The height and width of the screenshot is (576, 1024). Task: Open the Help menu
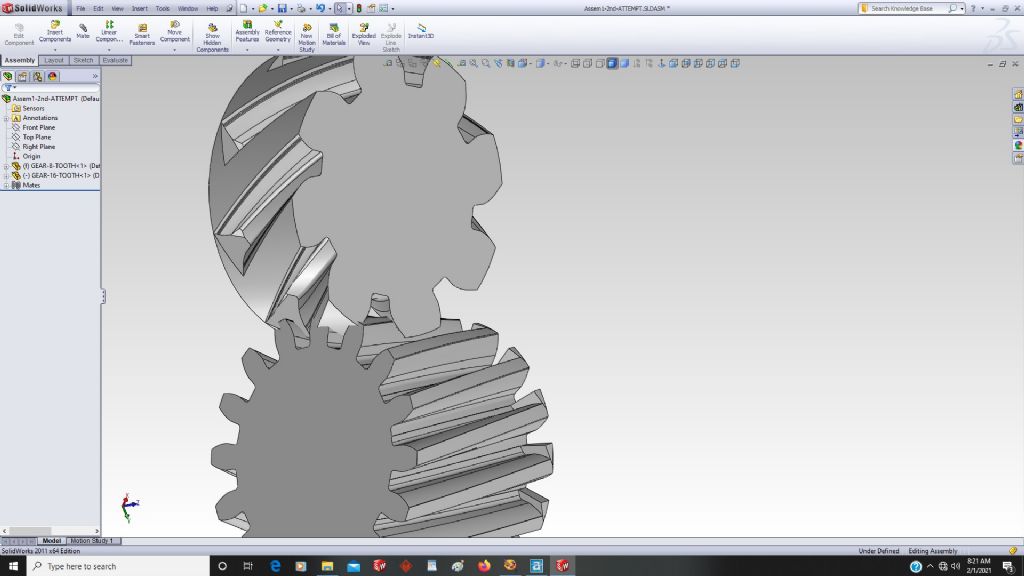212,8
